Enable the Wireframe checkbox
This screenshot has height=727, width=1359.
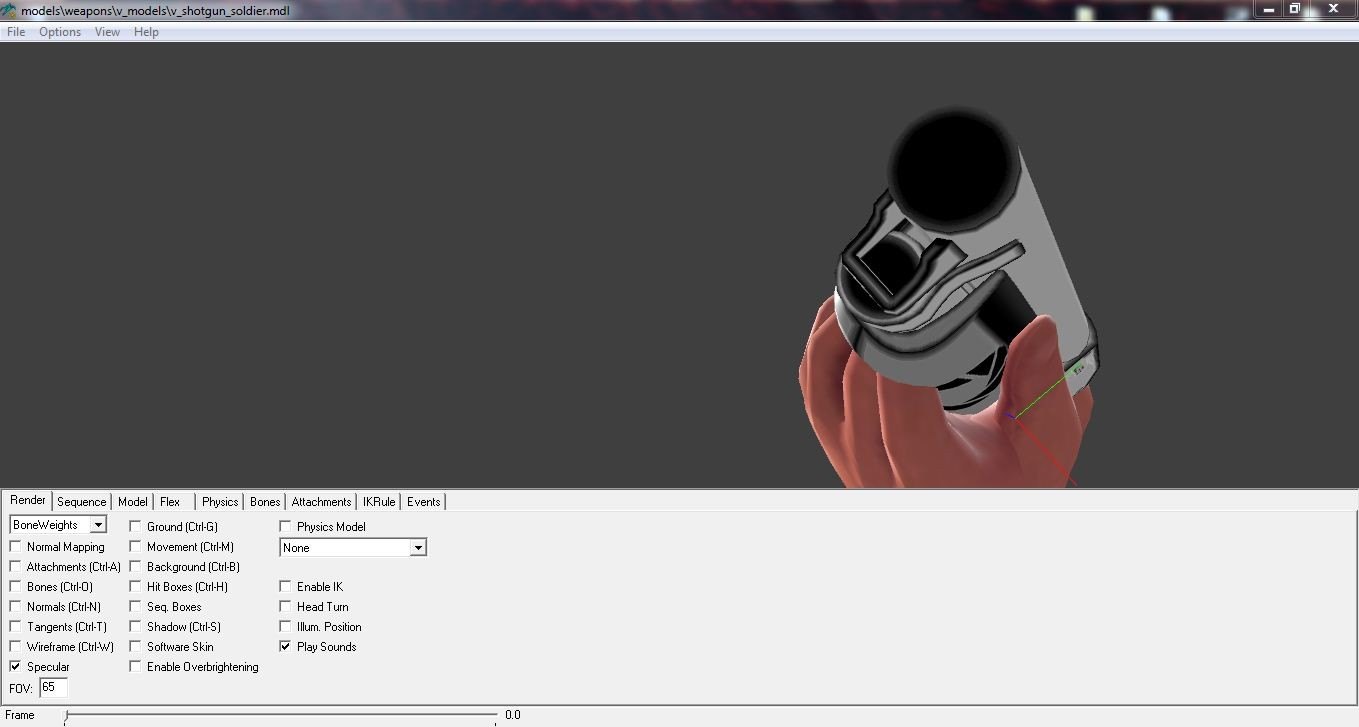click(x=15, y=647)
